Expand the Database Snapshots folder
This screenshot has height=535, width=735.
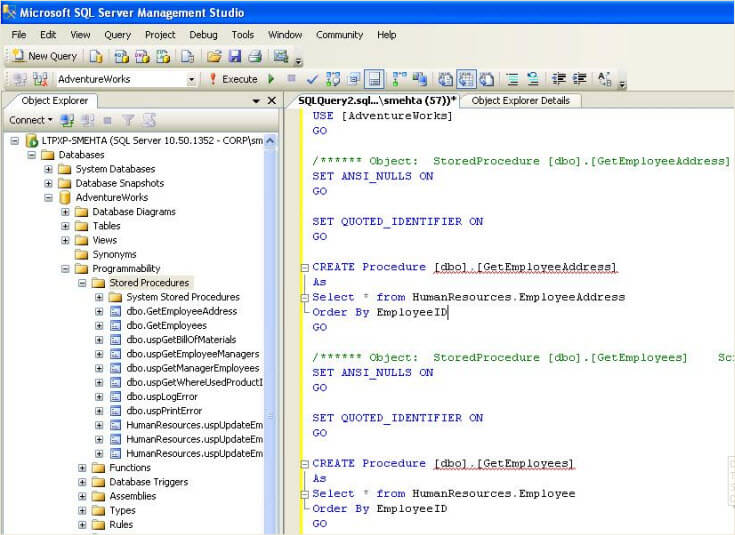coord(48,183)
